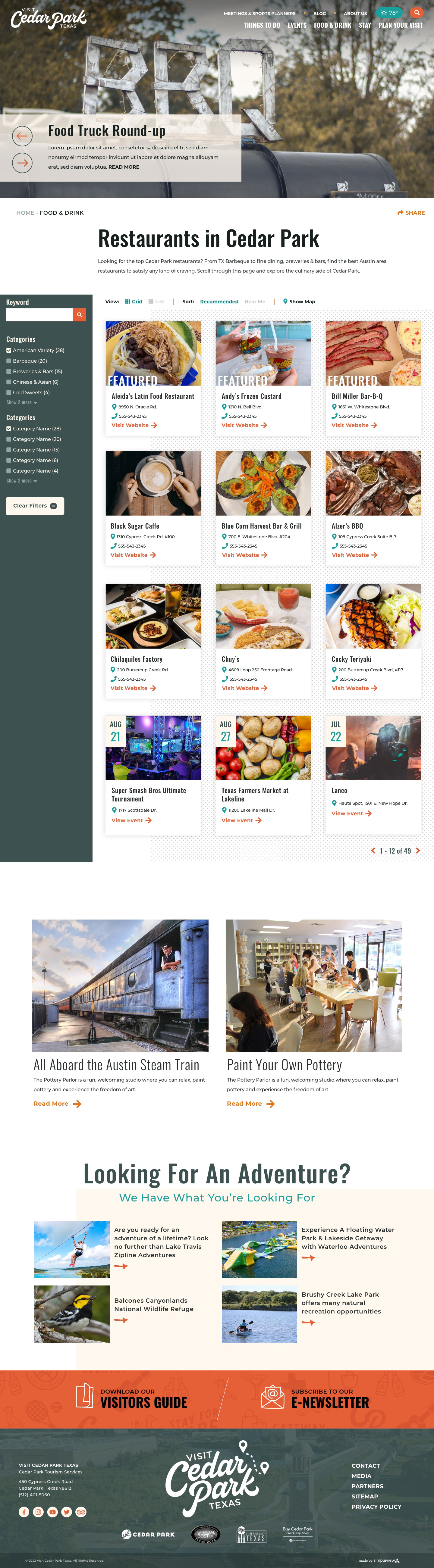Click Clear Filters button
The height and width of the screenshot is (1568, 434).
(35, 506)
